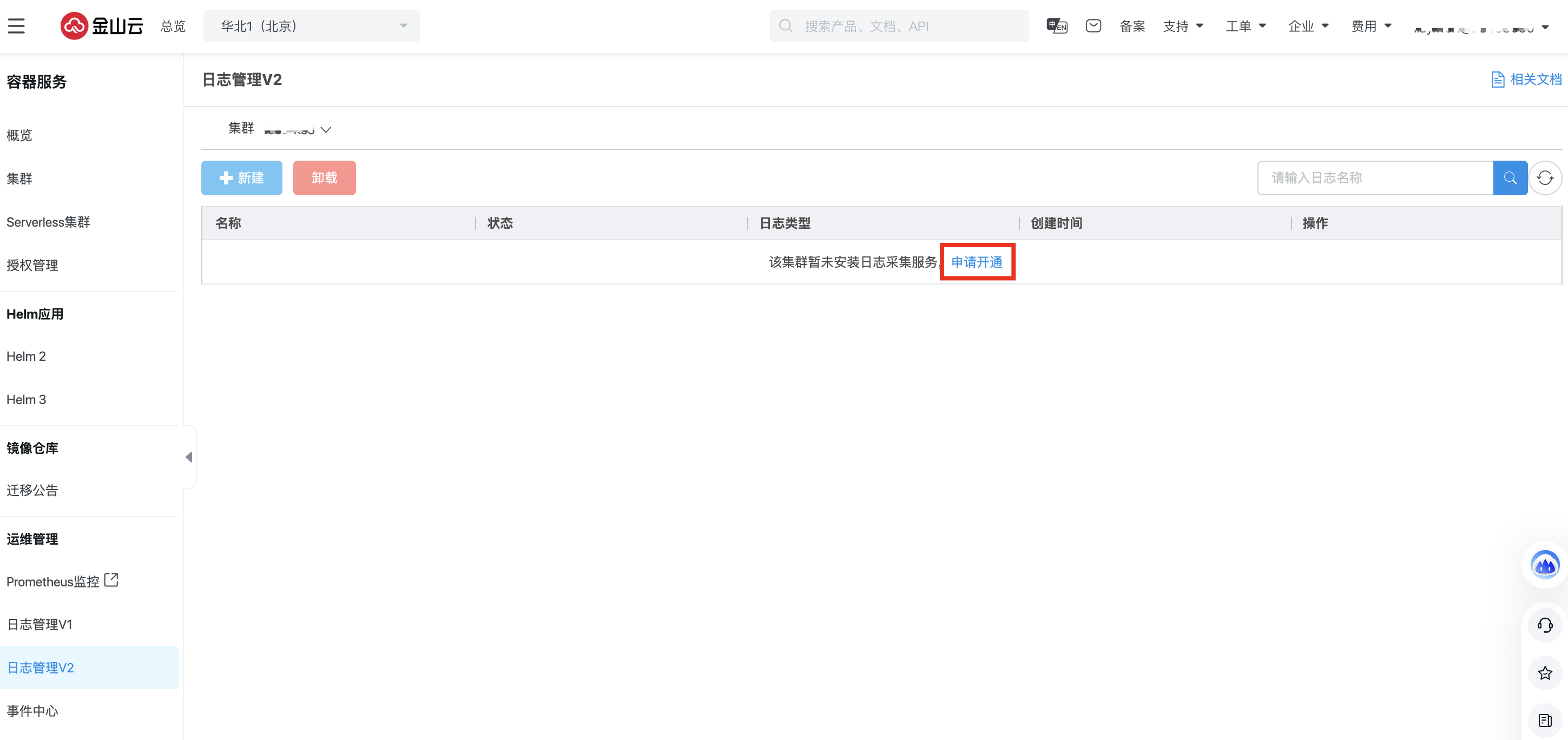
Task: Expand the 华北1（北京） region dropdown
Action: pos(311,26)
